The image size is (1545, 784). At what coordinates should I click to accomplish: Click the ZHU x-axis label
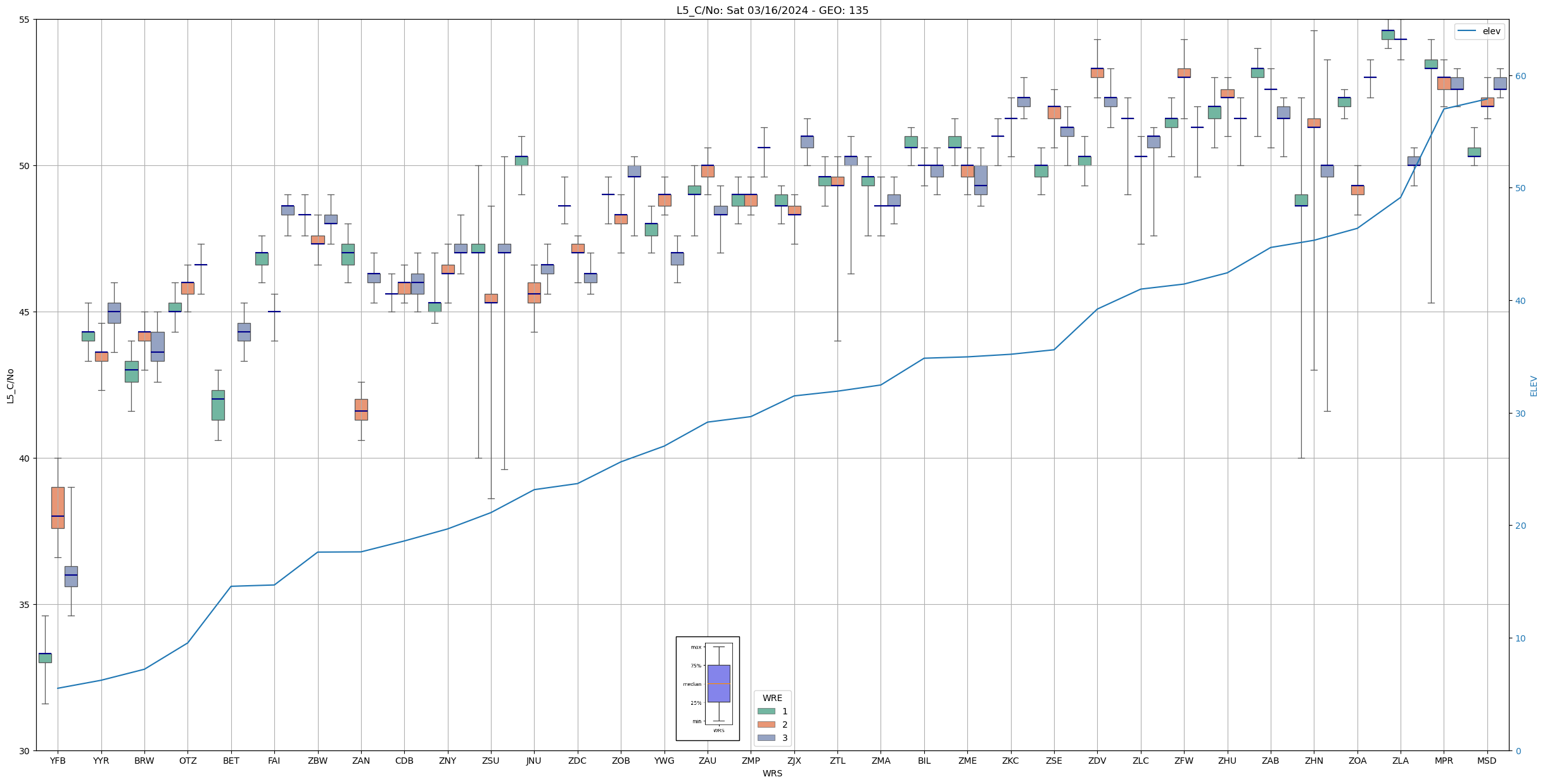click(1228, 761)
